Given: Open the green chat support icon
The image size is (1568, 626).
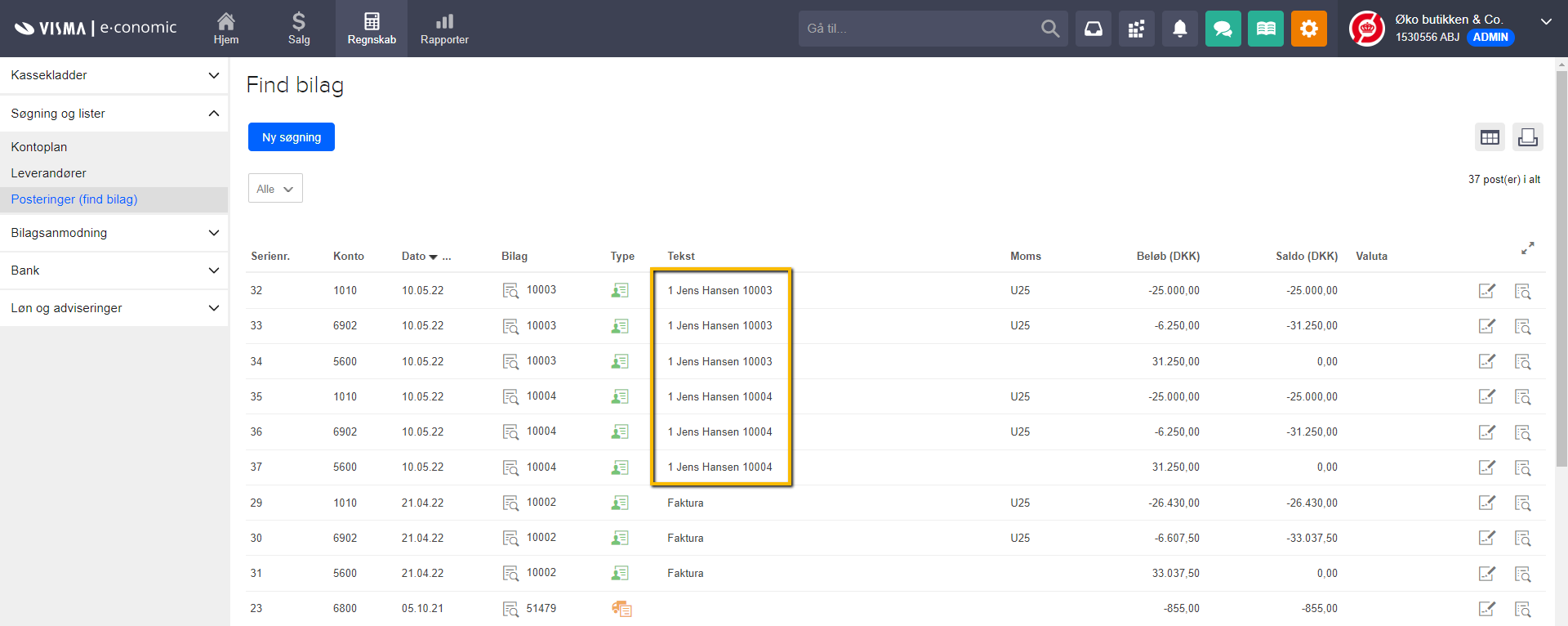Looking at the screenshot, I should tap(1223, 29).
